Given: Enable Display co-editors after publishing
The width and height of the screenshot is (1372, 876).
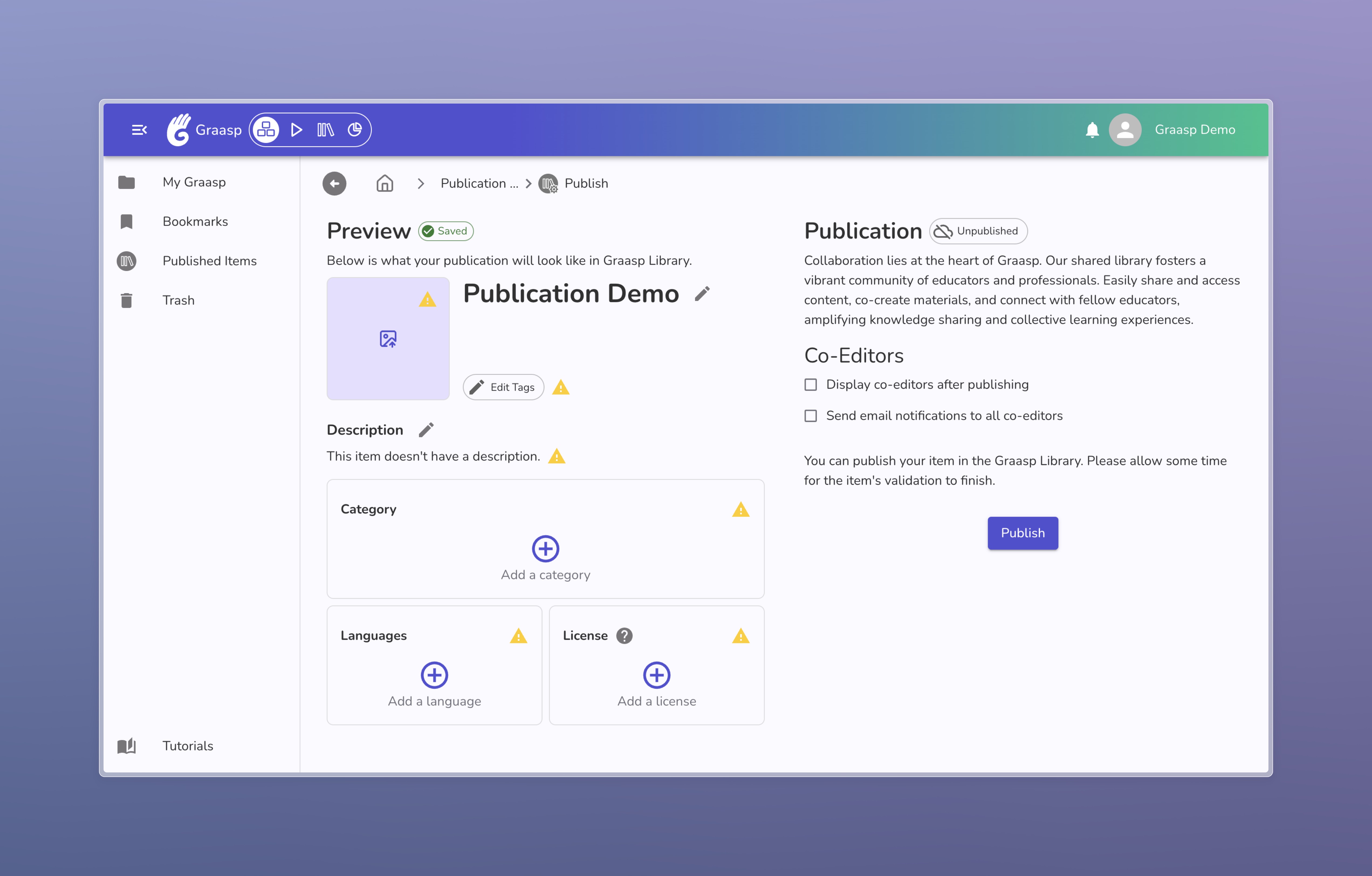Looking at the screenshot, I should pos(810,385).
